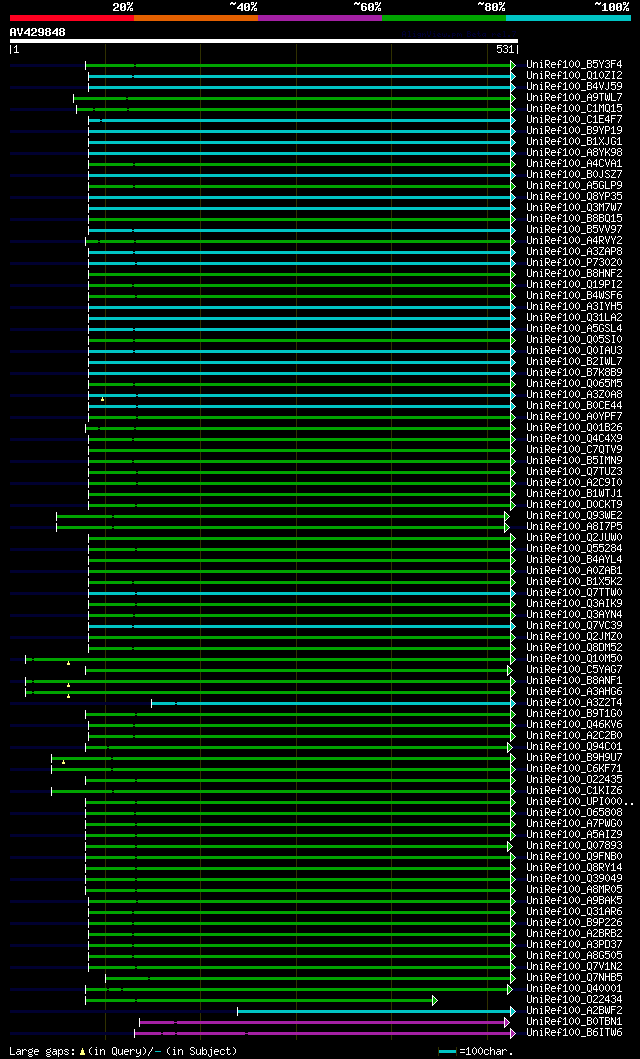This screenshot has height=1059, width=640.
Task: Open the UniRef100_O22434 hit
Action: coord(575,1000)
